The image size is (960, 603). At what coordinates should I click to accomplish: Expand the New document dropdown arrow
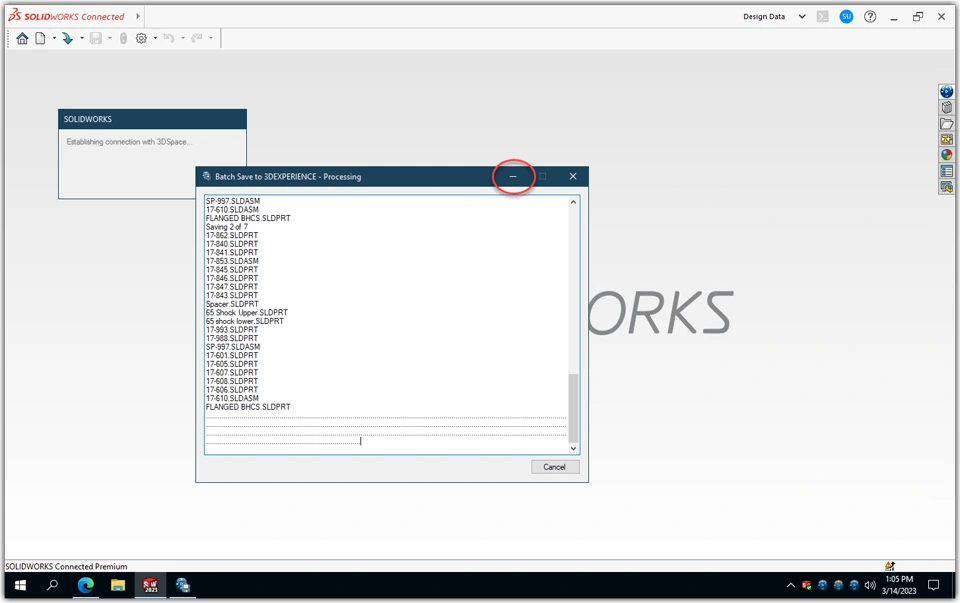pos(54,39)
